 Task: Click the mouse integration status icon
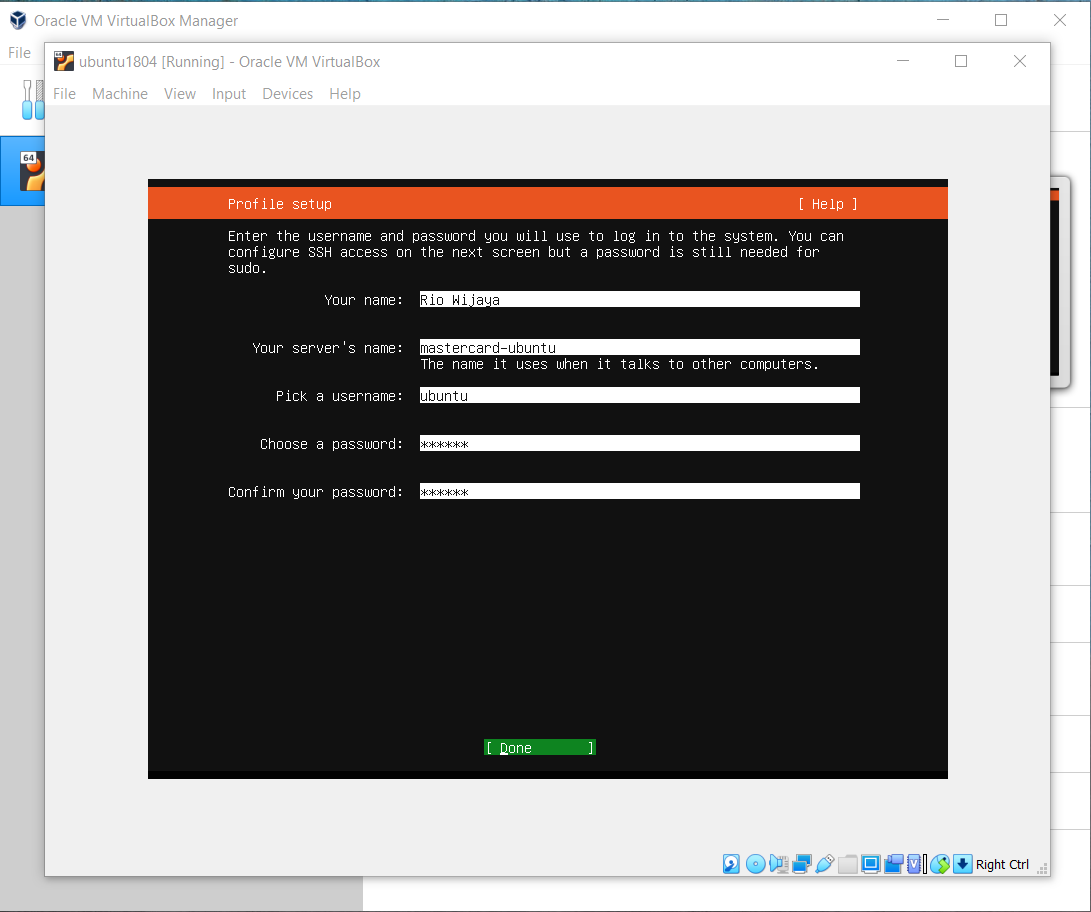pos(939,864)
